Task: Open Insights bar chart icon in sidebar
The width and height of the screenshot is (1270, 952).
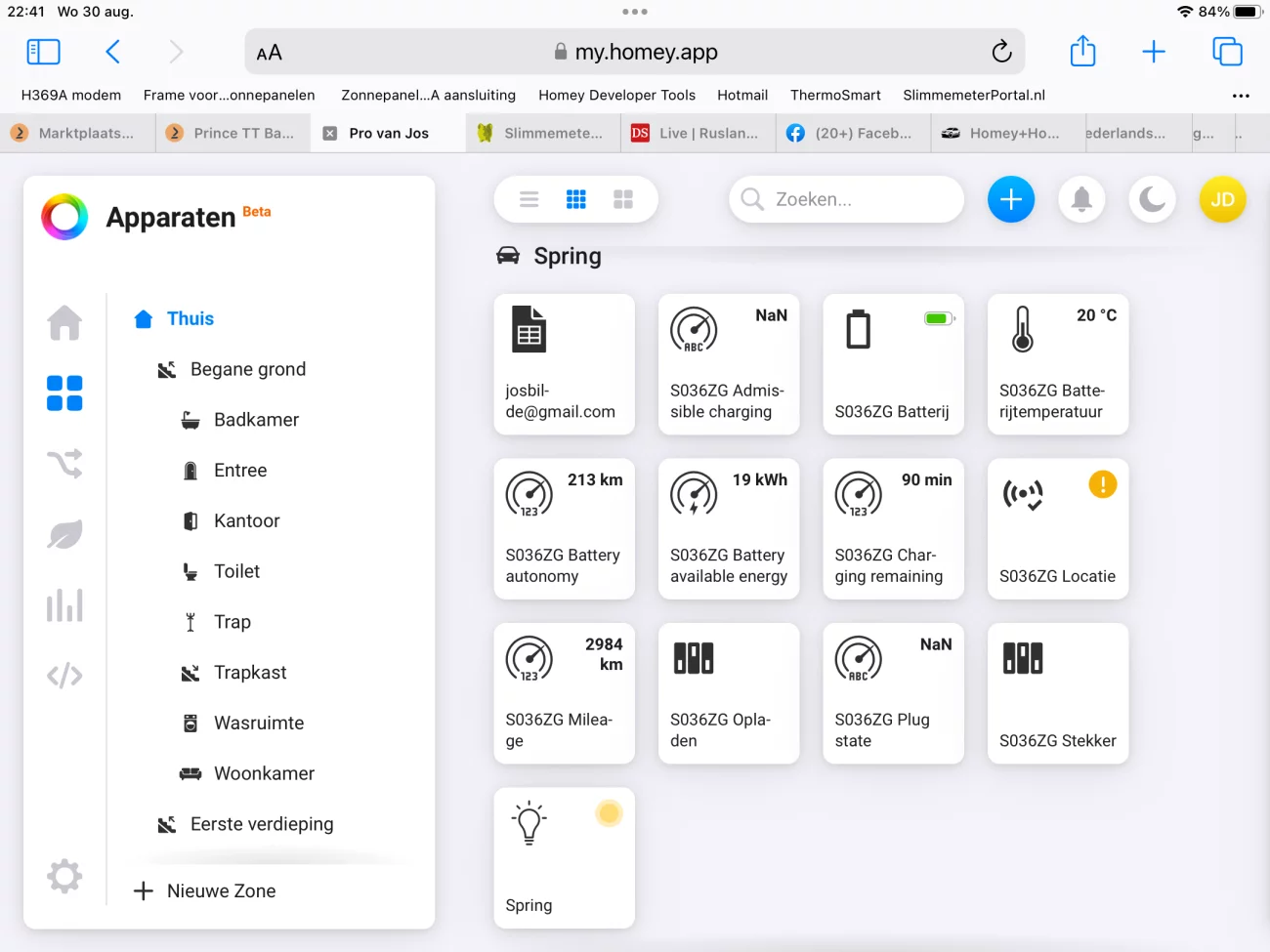Action: pos(64,605)
